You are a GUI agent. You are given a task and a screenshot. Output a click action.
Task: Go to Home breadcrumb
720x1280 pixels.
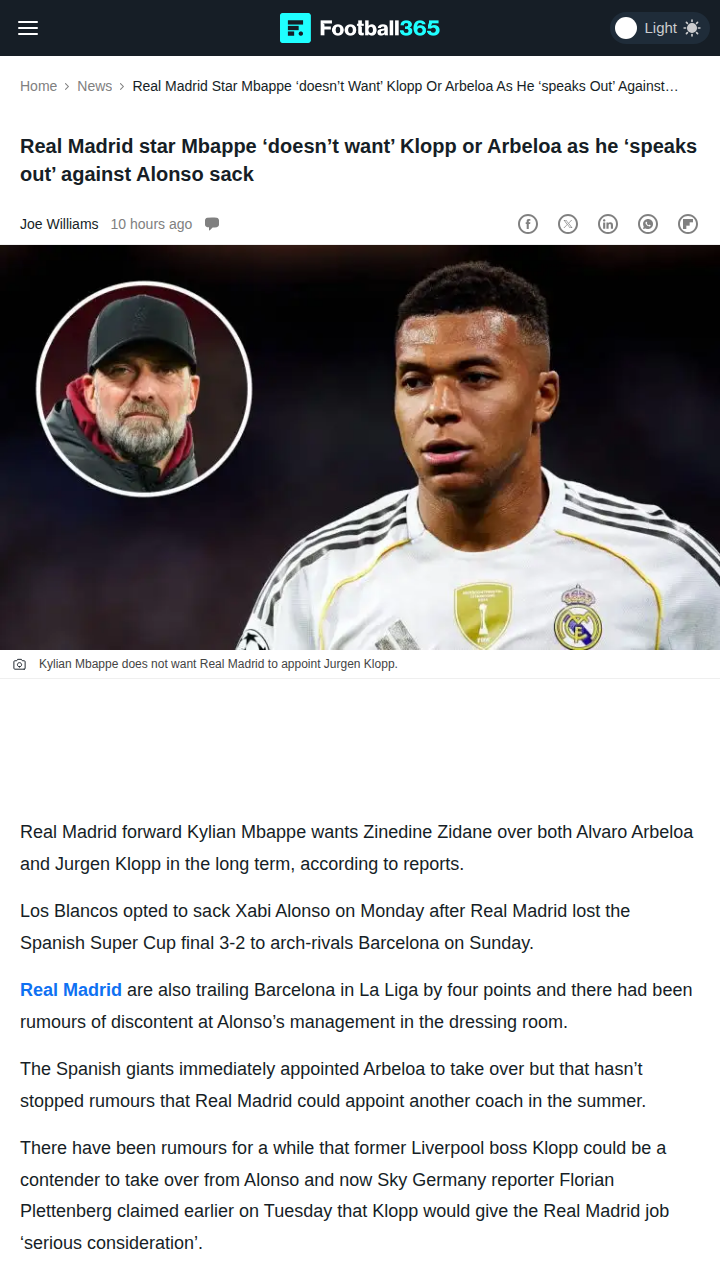(39, 86)
